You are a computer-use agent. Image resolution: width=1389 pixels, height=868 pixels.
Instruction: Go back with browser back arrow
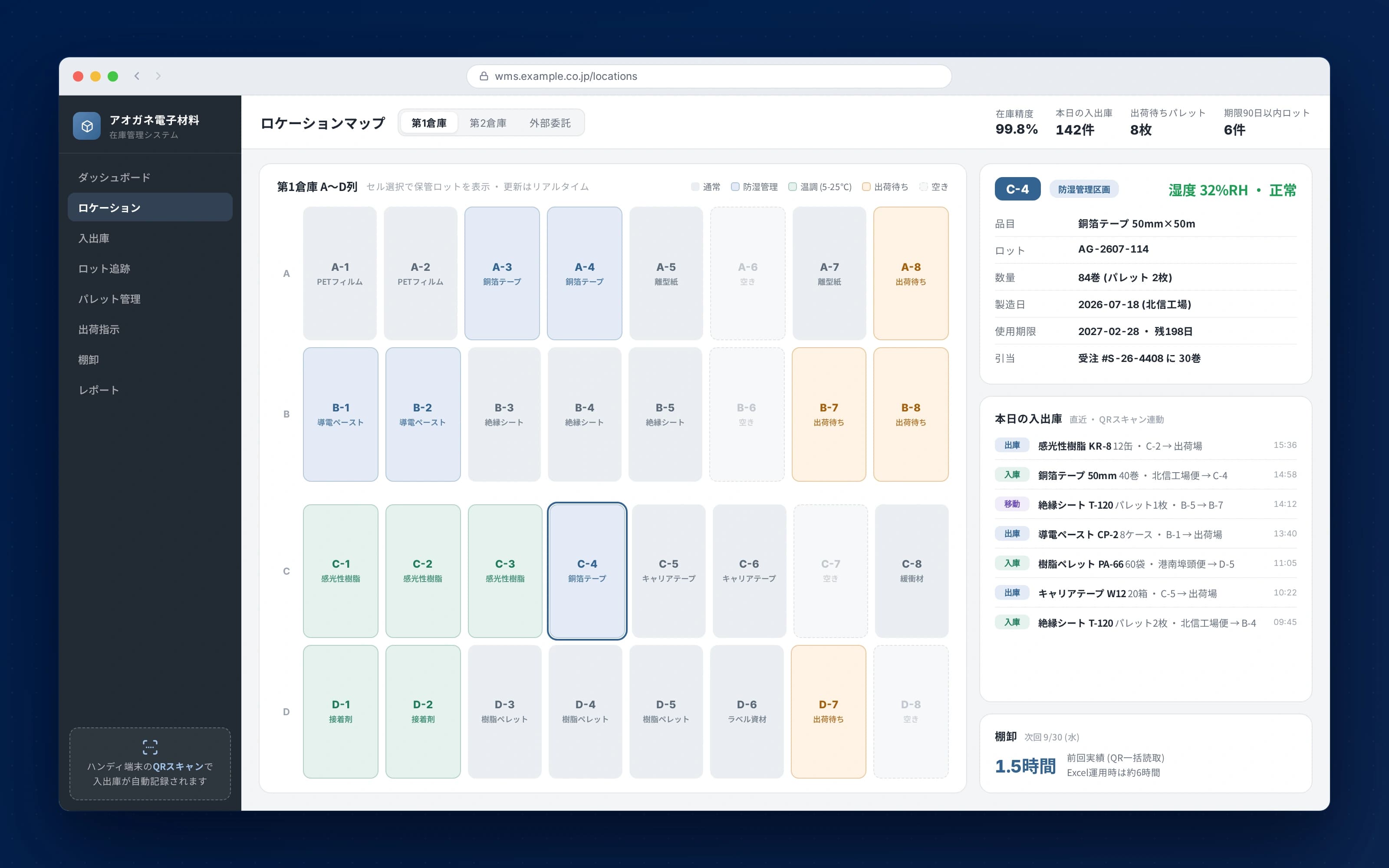(x=137, y=76)
